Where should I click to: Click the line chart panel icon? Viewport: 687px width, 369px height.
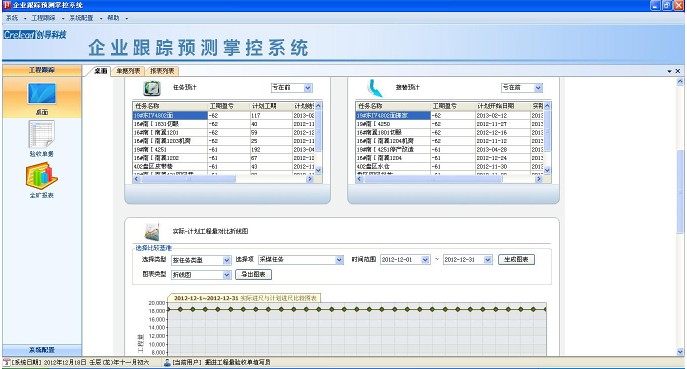coord(152,231)
